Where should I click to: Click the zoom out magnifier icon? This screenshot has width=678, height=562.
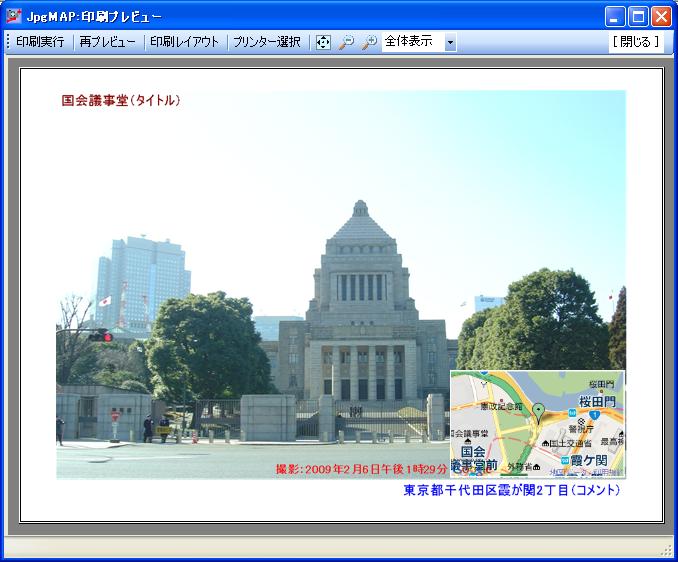346,42
